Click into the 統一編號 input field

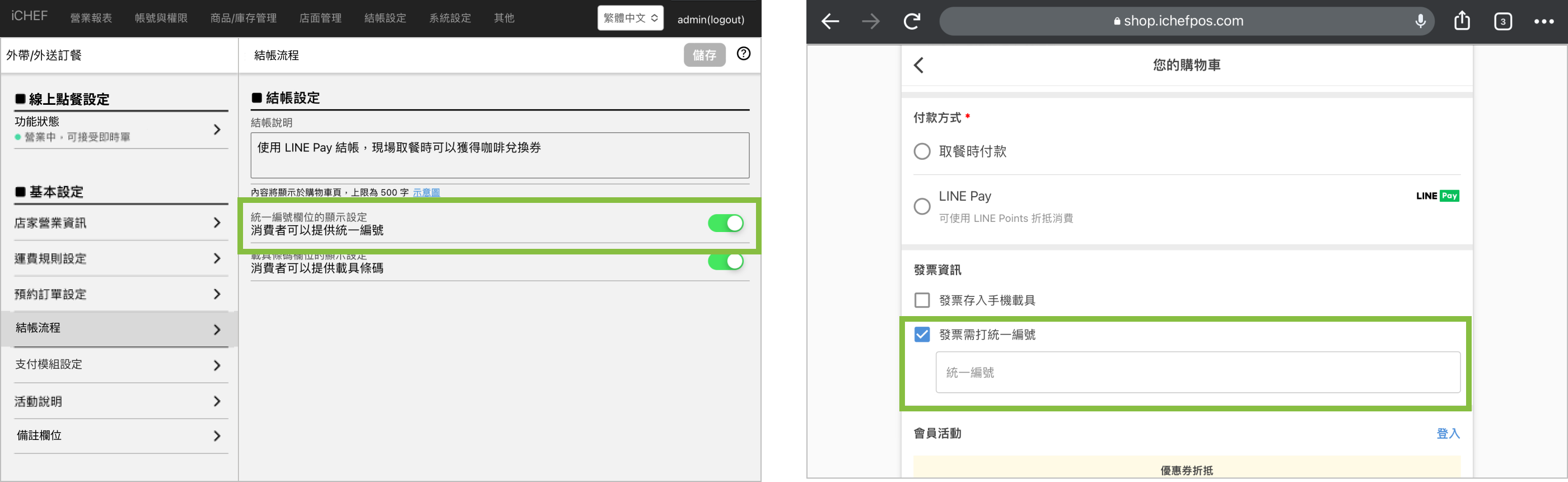coord(1197,372)
